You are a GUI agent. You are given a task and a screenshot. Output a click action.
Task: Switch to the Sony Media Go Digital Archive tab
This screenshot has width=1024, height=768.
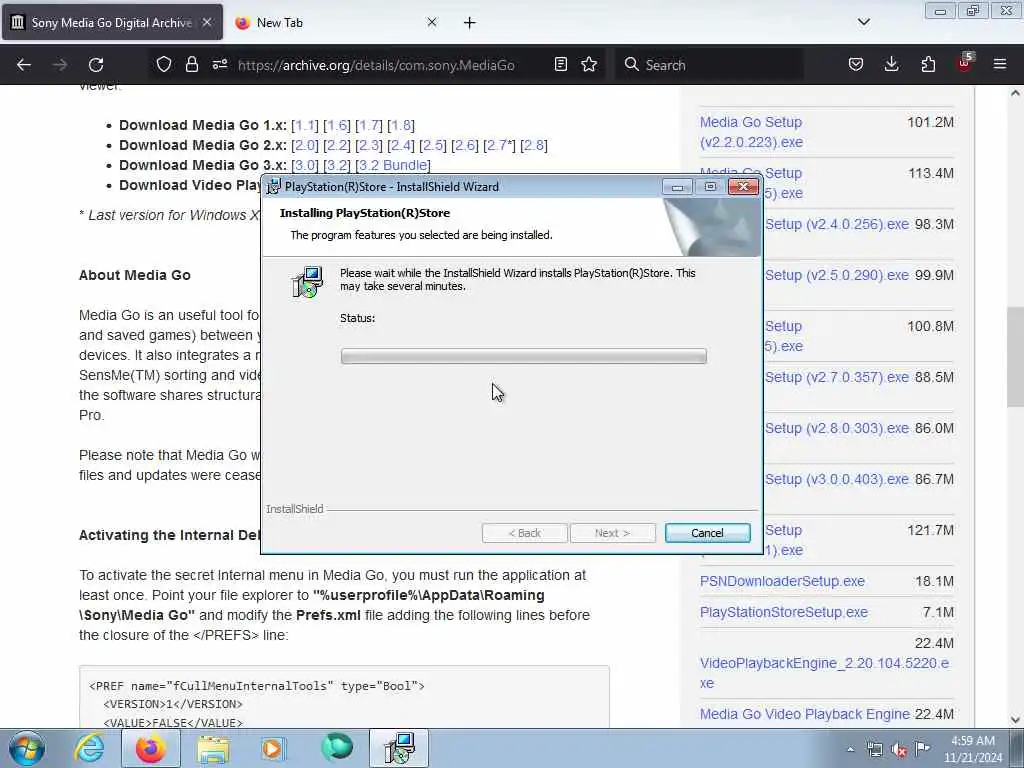[112, 22]
